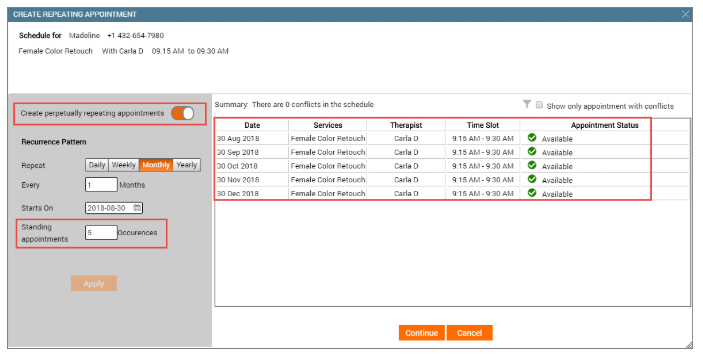Screen dimensions: 703x360
Task: Click Female Color Retouch in 30 Aug row
Action: [328, 139]
